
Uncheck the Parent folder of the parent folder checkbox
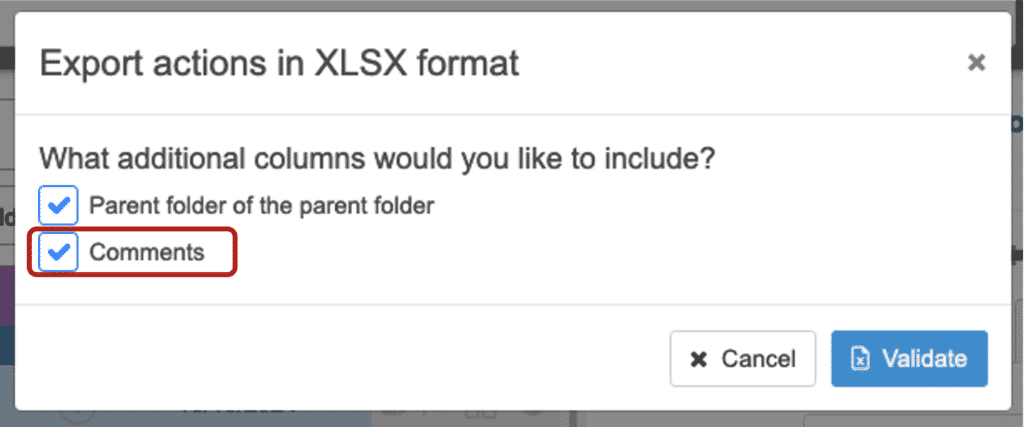pos(58,206)
